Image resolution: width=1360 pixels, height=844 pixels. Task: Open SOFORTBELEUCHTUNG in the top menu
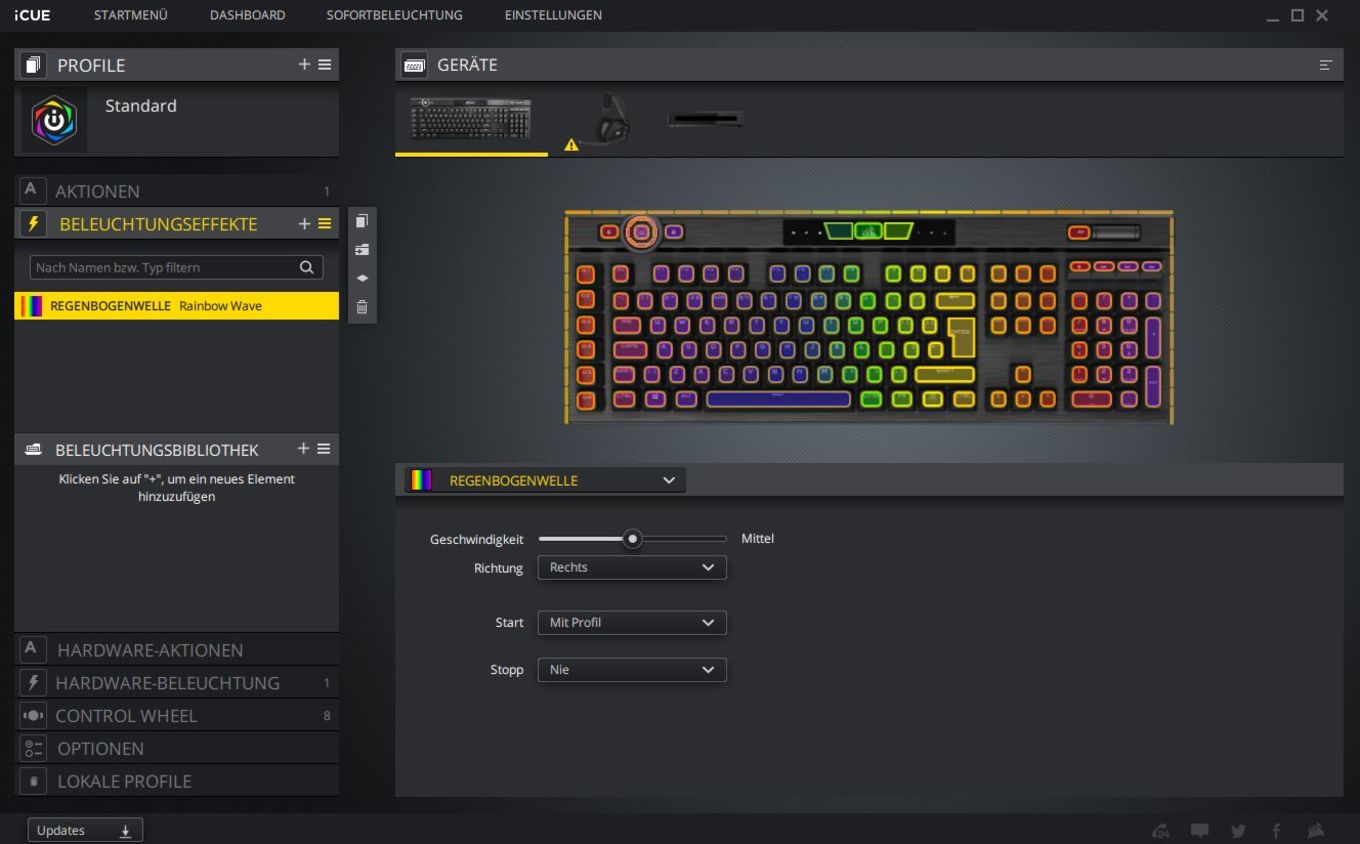tap(394, 15)
